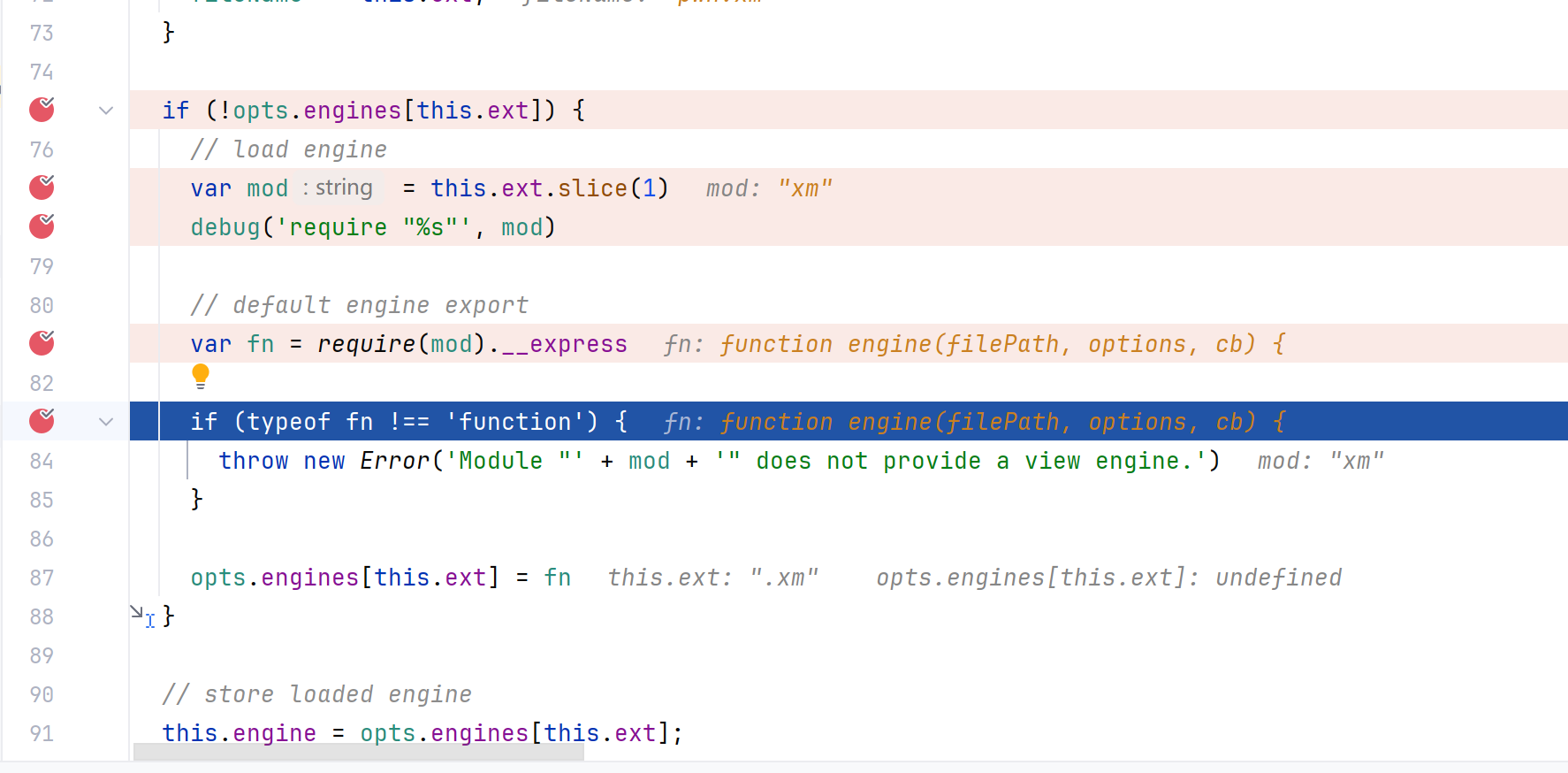Remove breakpoint on the opts.engines if line

42,110
